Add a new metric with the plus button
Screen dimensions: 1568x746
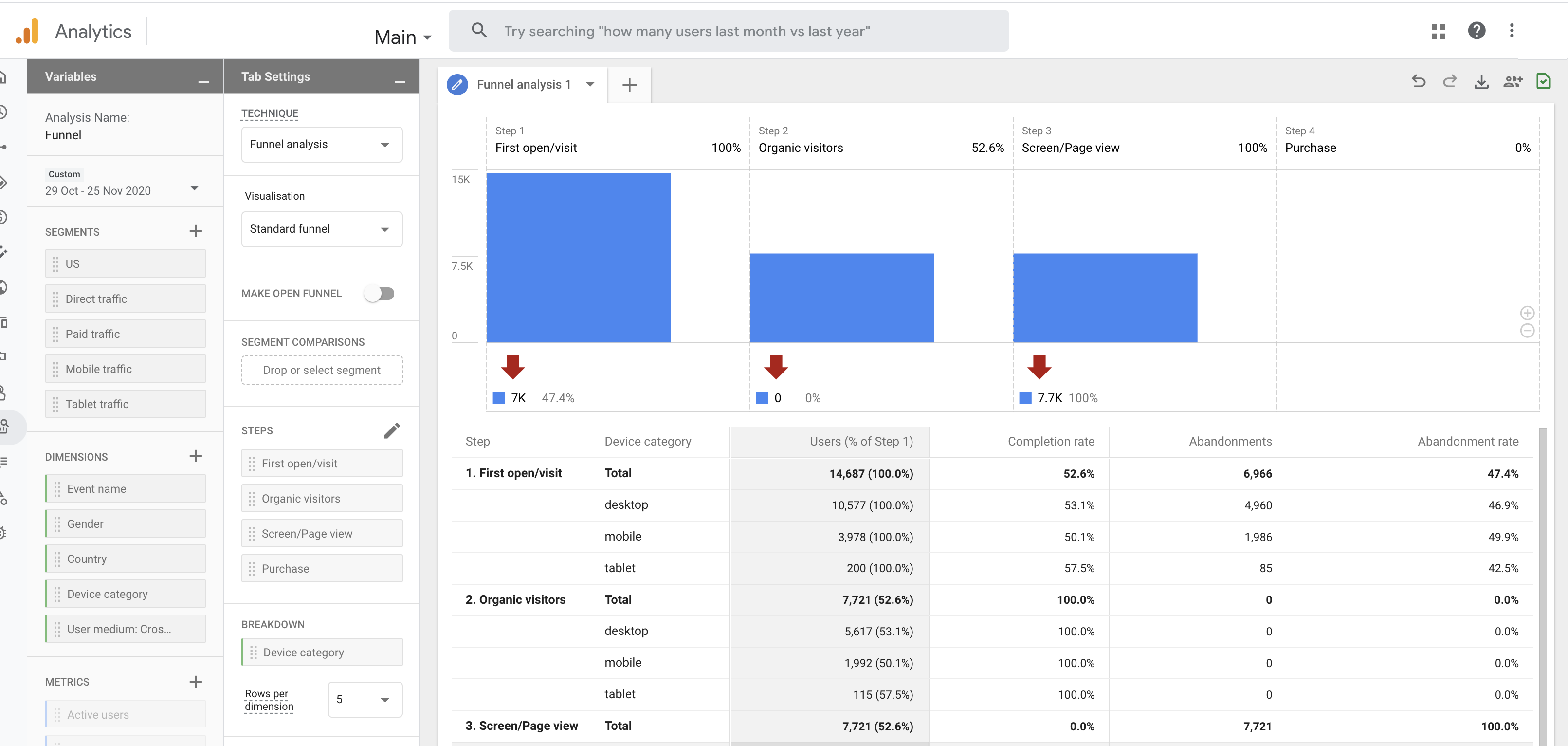[195, 681]
